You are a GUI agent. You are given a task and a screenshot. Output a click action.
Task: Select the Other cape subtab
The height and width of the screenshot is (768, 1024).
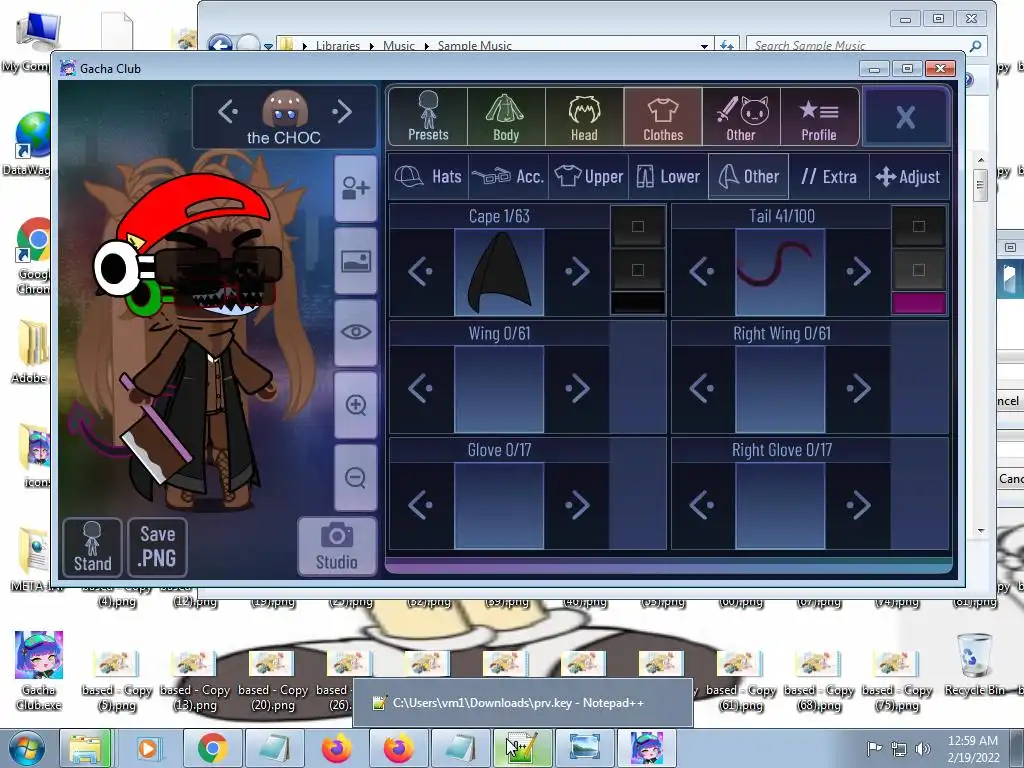748,176
